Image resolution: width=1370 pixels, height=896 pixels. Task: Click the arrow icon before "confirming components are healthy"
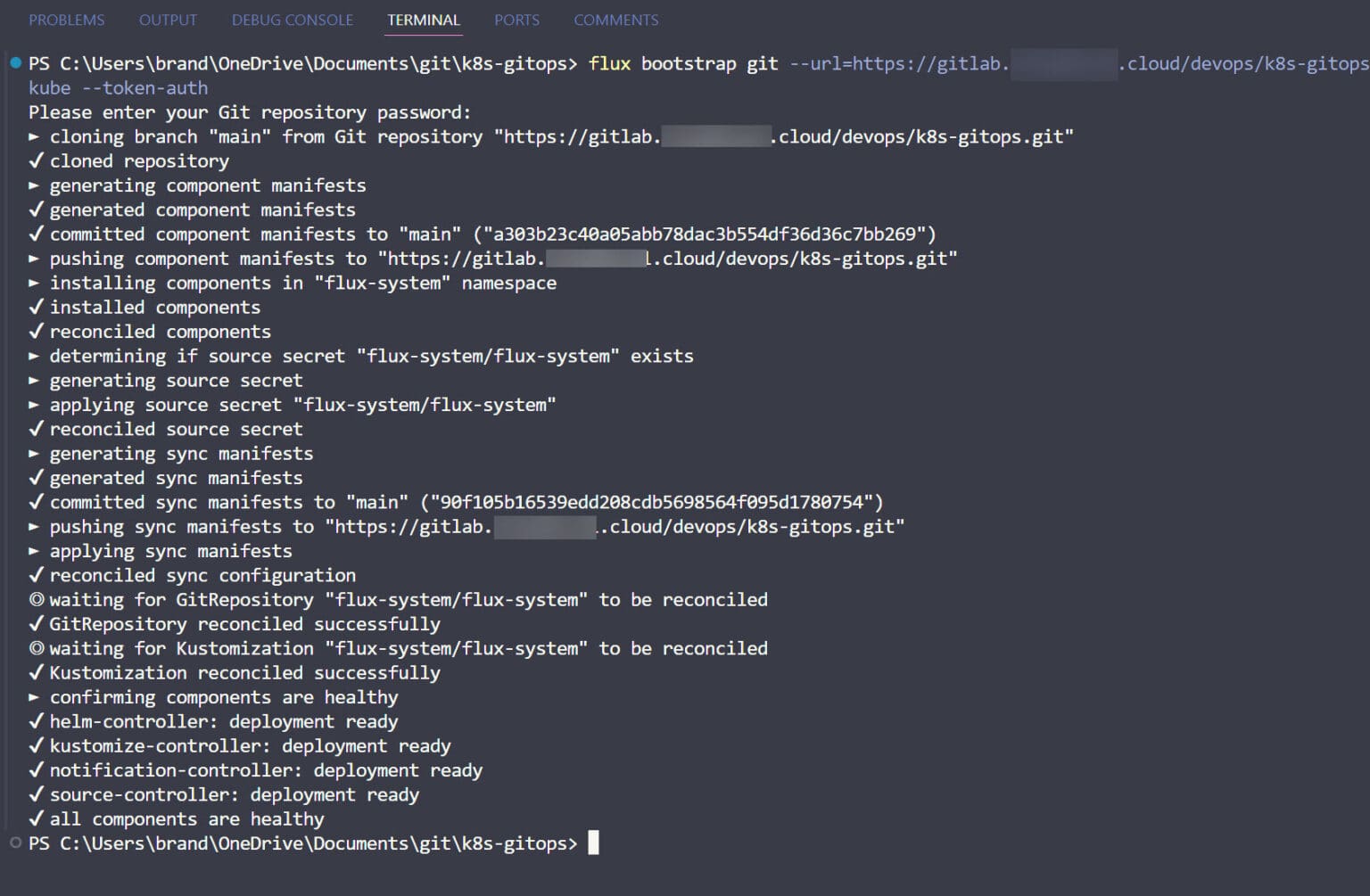(35, 697)
